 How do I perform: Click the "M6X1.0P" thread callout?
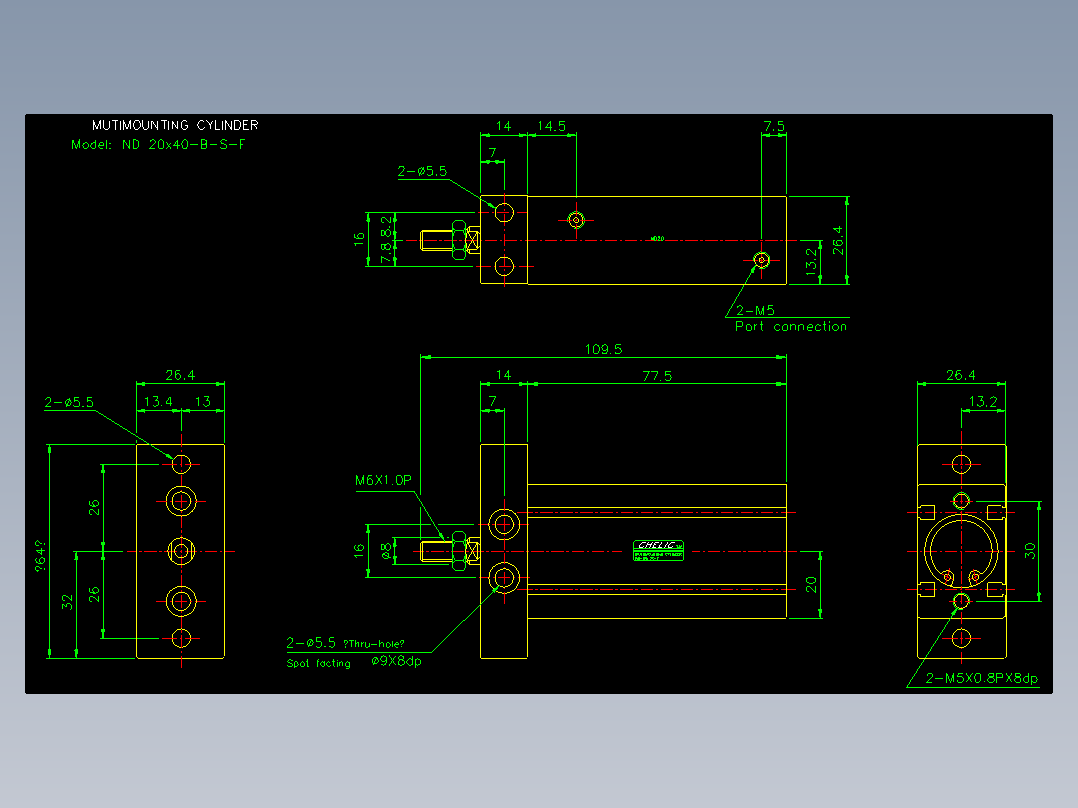tap(383, 480)
